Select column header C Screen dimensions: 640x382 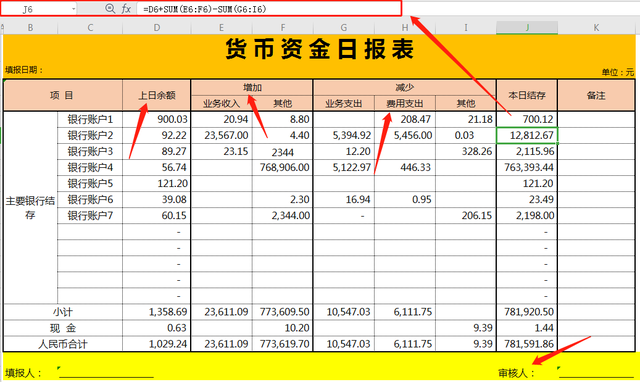(90, 28)
